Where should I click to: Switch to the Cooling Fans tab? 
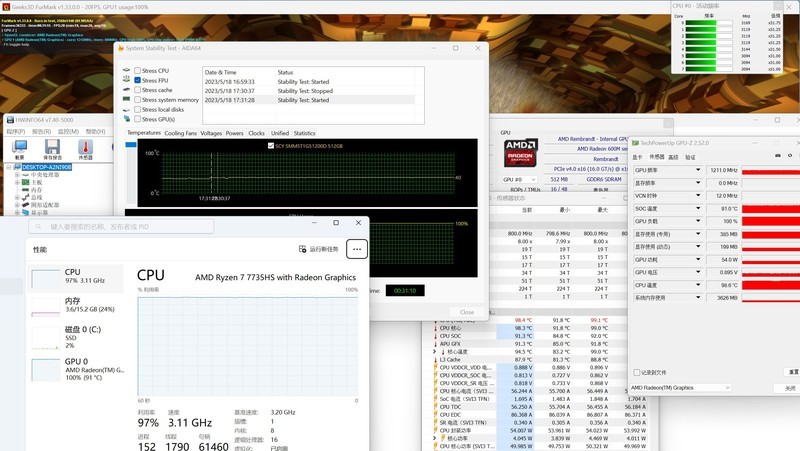click(x=181, y=133)
